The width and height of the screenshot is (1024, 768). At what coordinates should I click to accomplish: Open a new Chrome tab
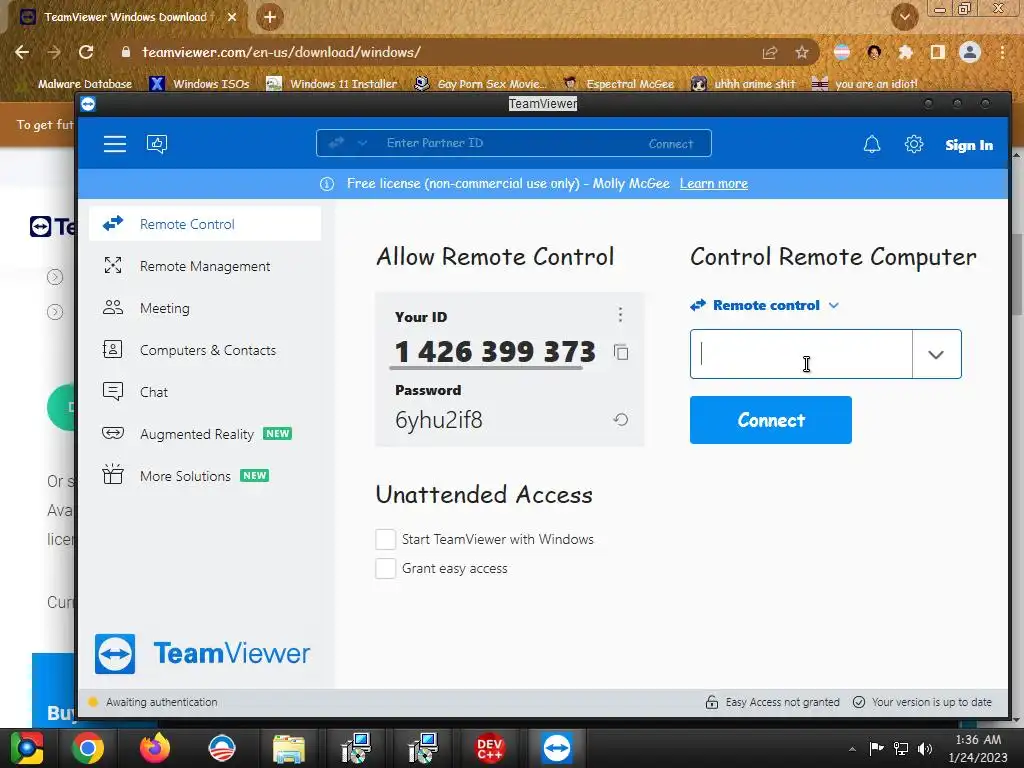click(270, 17)
